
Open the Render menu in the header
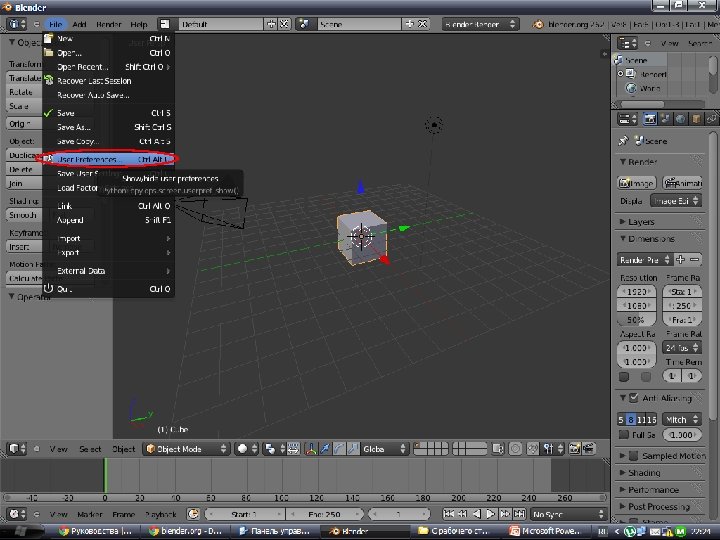tap(109, 24)
